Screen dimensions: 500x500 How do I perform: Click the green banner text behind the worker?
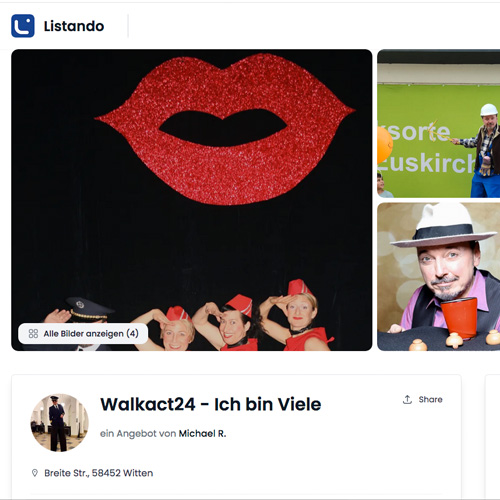[x=428, y=147]
